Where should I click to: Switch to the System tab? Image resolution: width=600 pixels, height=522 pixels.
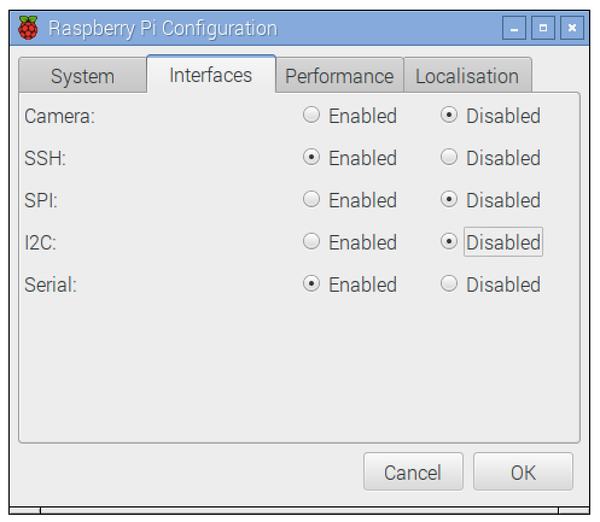(x=82, y=76)
